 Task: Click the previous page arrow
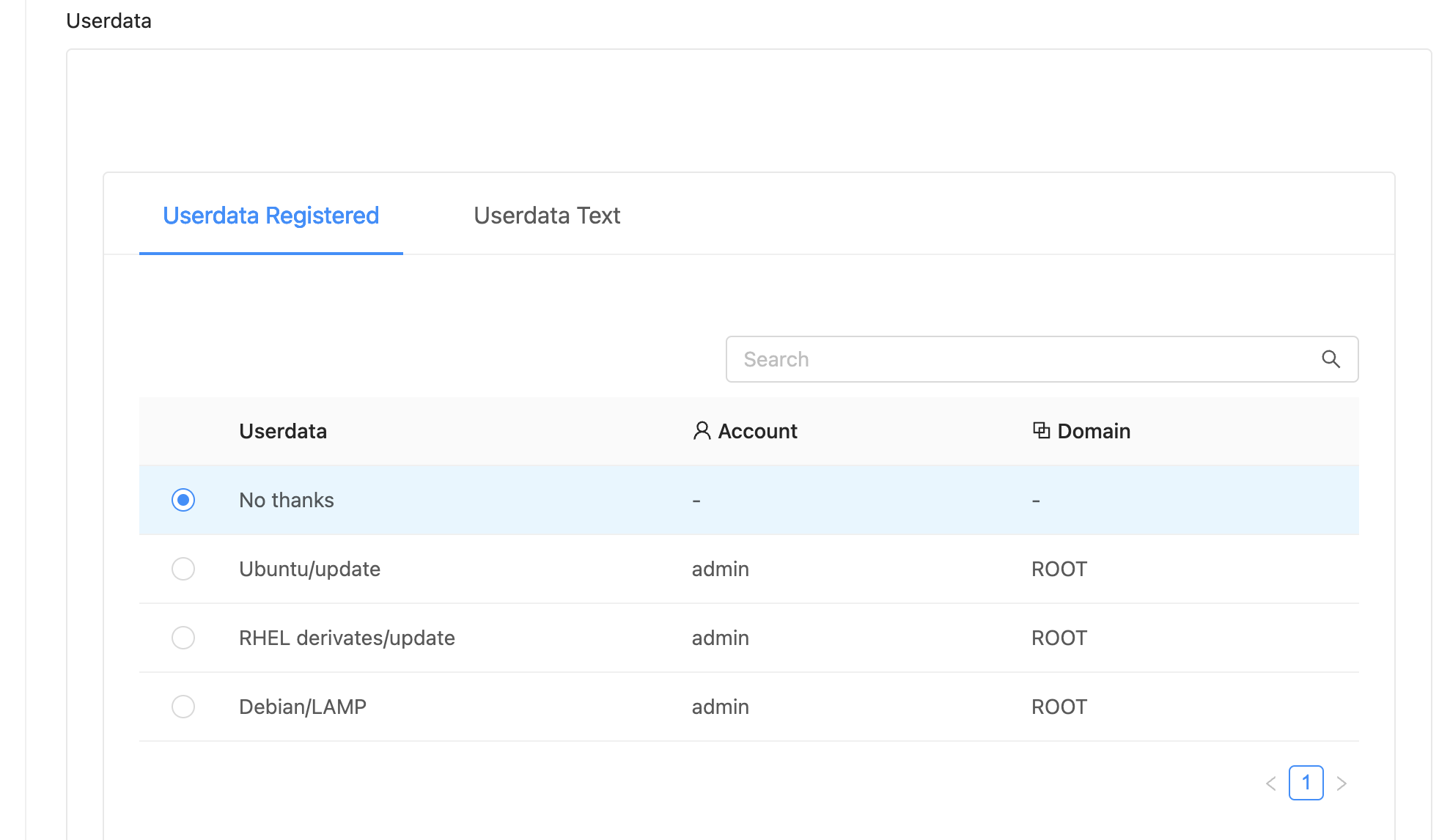(1270, 783)
